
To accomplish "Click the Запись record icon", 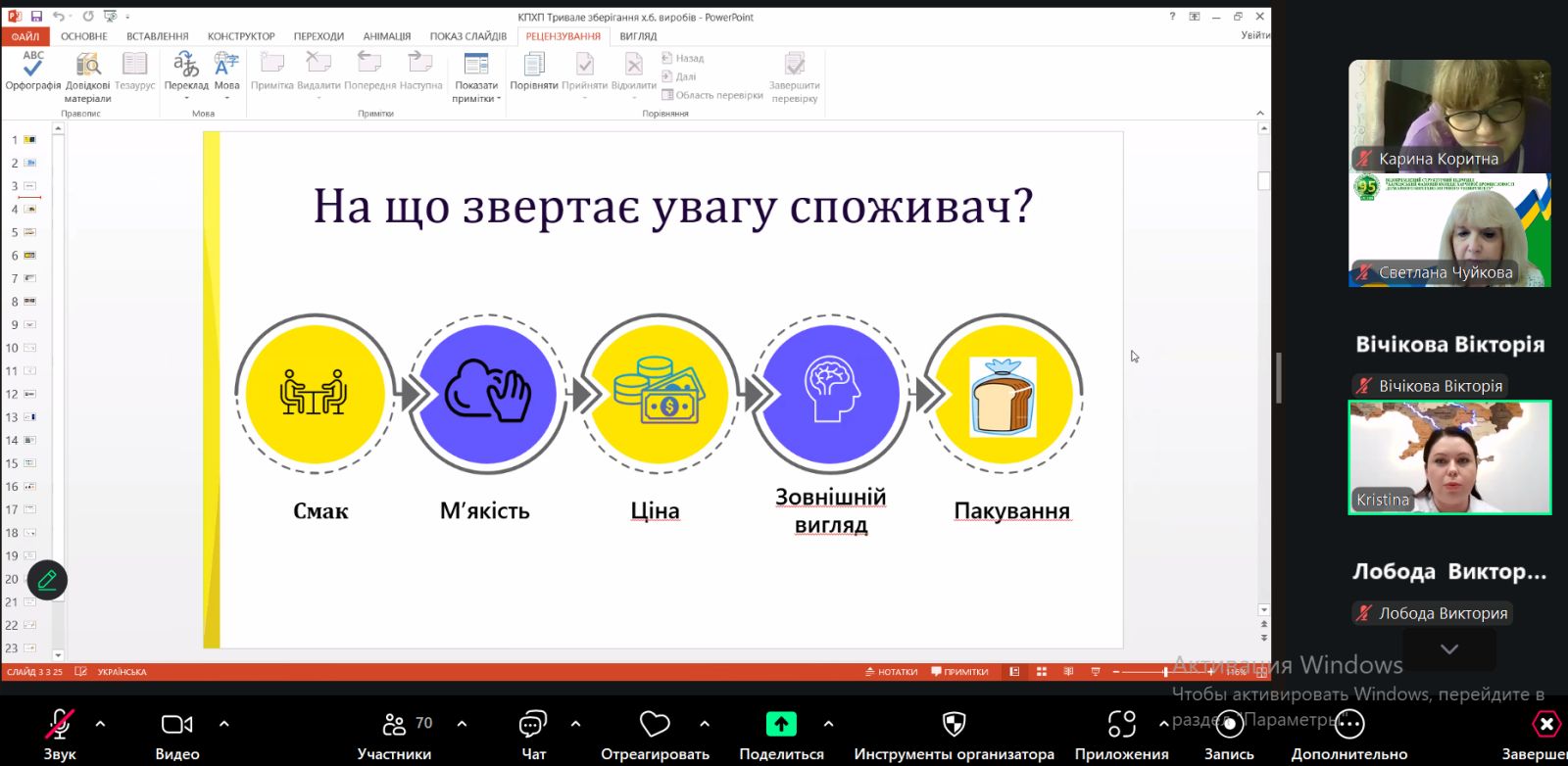I will [1229, 725].
